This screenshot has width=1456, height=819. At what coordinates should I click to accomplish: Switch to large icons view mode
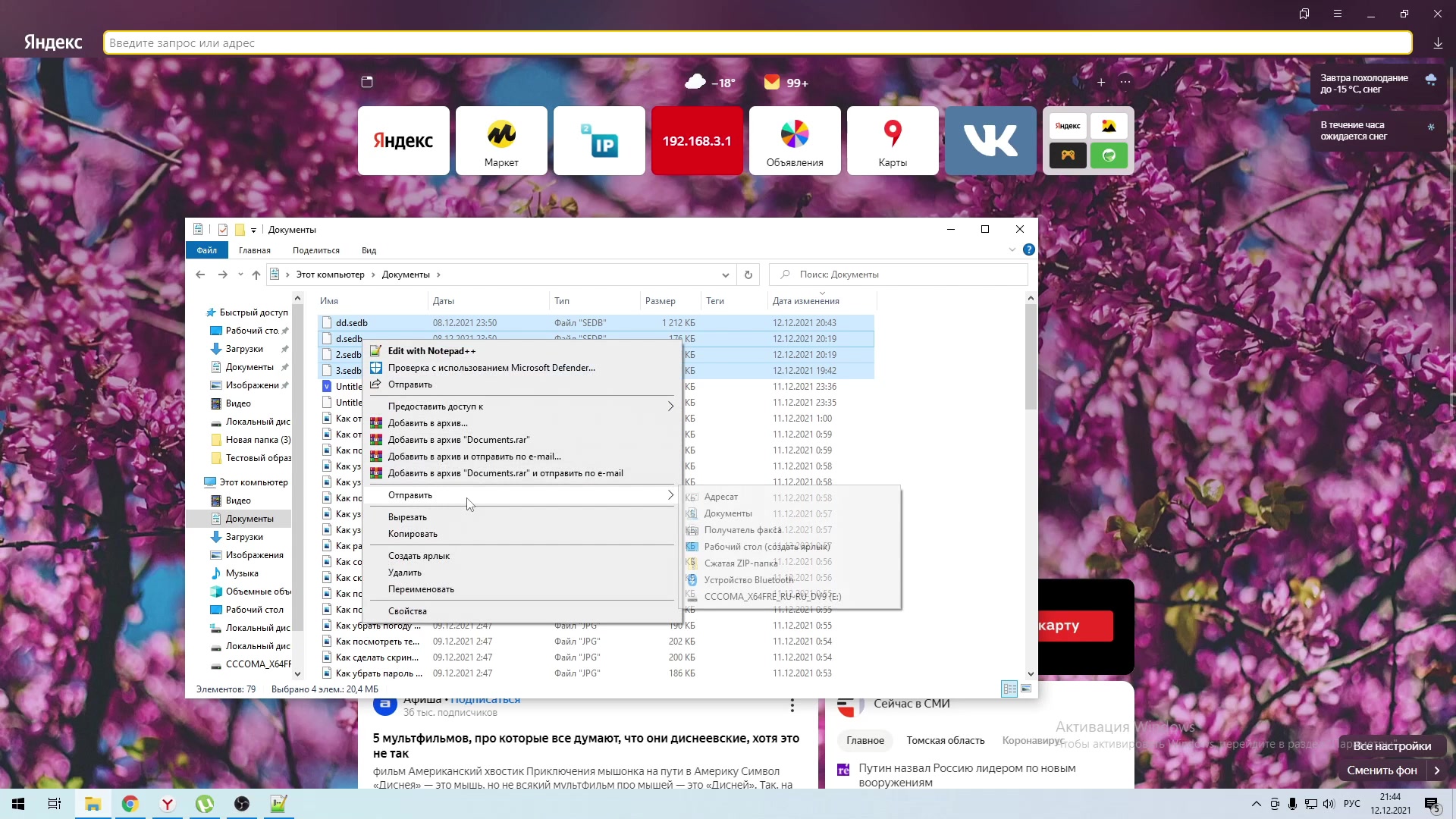1026,689
